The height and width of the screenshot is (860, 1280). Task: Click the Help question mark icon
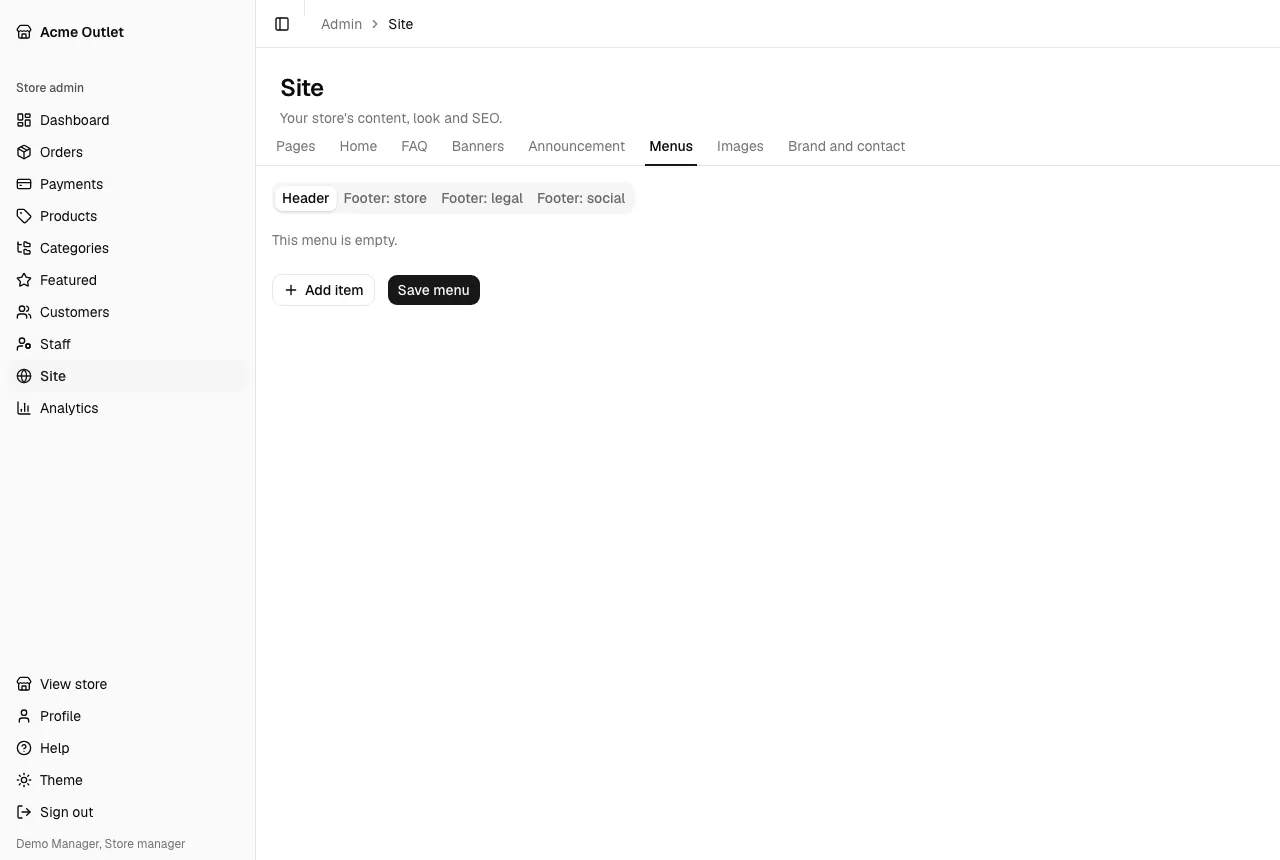[x=24, y=748]
